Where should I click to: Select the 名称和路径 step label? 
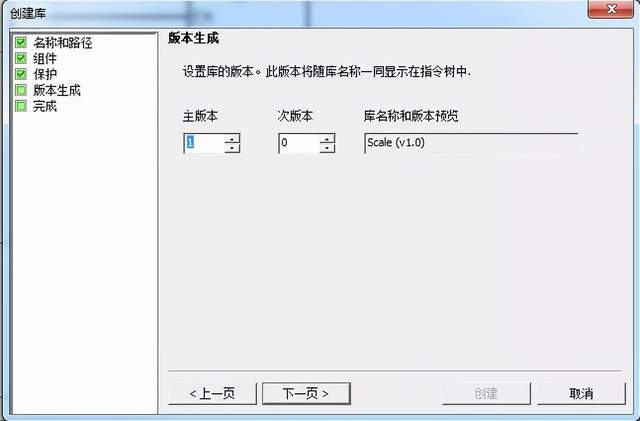point(63,42)
